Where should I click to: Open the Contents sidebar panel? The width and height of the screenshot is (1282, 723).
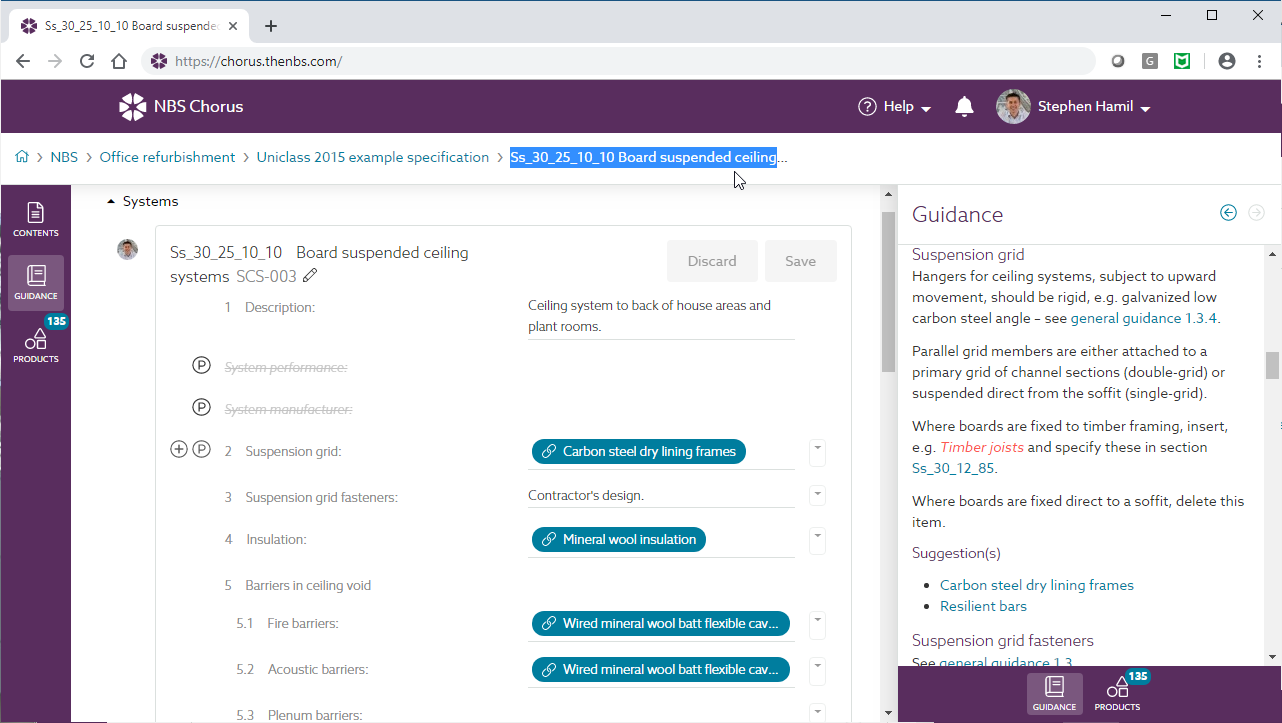(35, 220)
